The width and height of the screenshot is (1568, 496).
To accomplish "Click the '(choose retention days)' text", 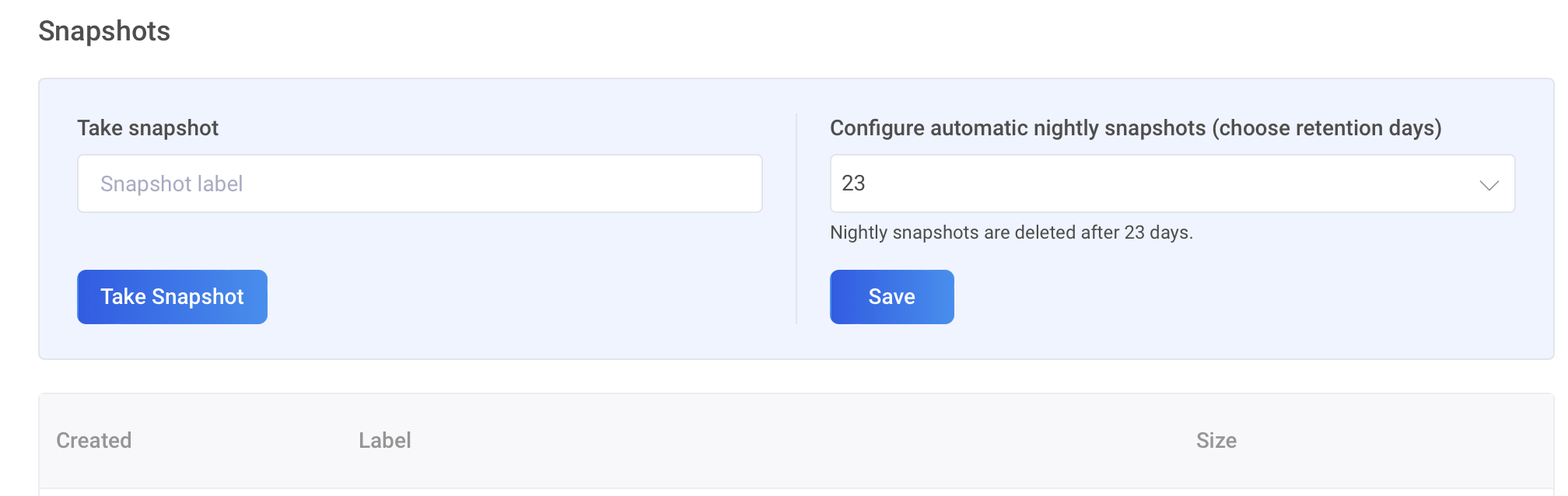I will click(1326, 128).
